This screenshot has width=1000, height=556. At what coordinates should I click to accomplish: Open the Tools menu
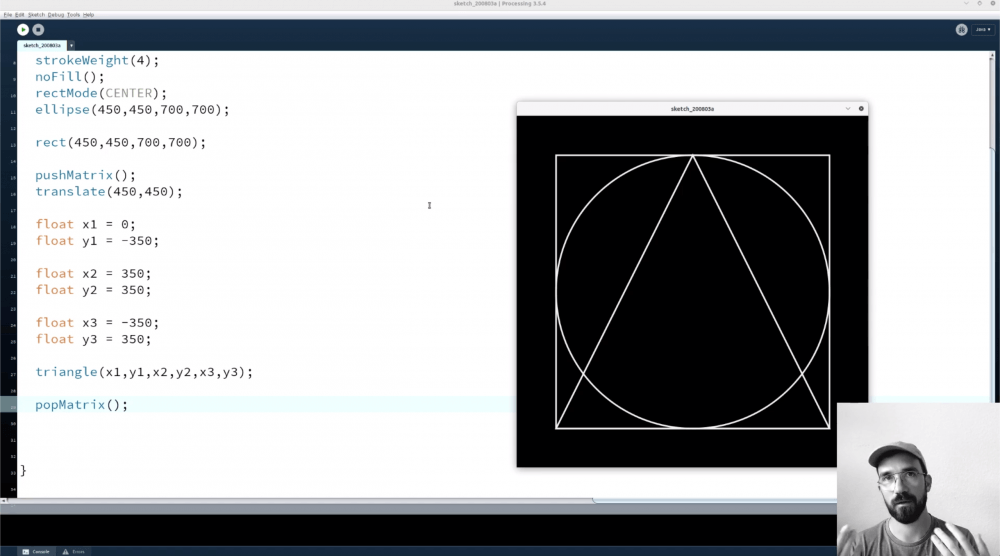73,15
